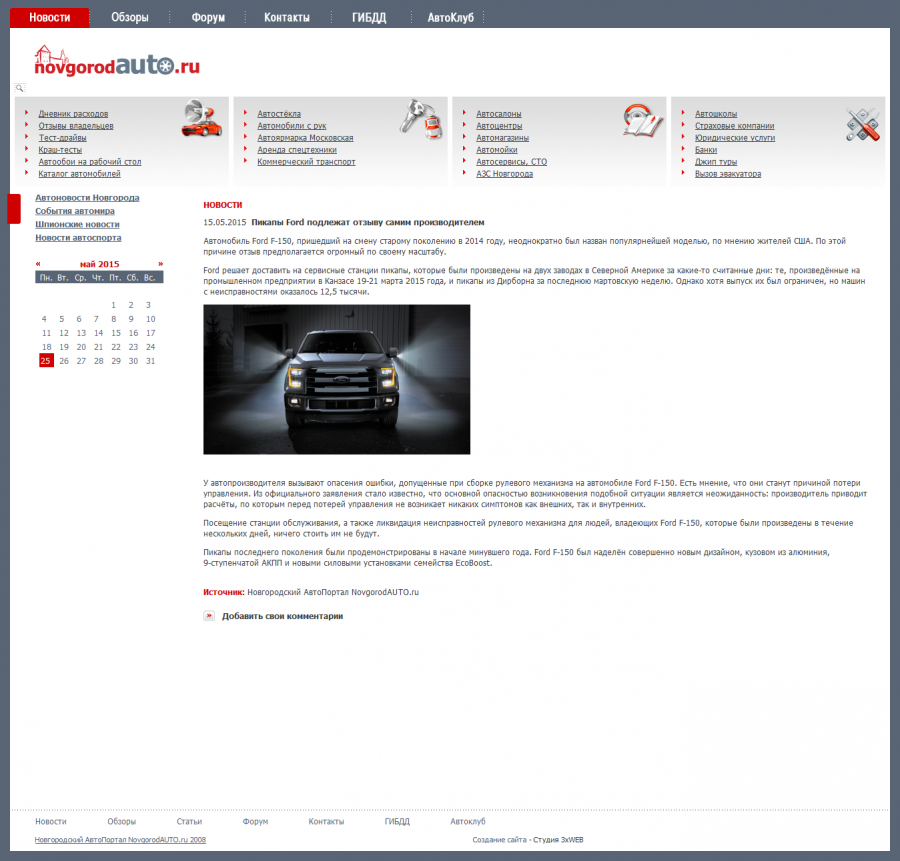Click the small search magnifier icon
900x861 pixels.
19,89
